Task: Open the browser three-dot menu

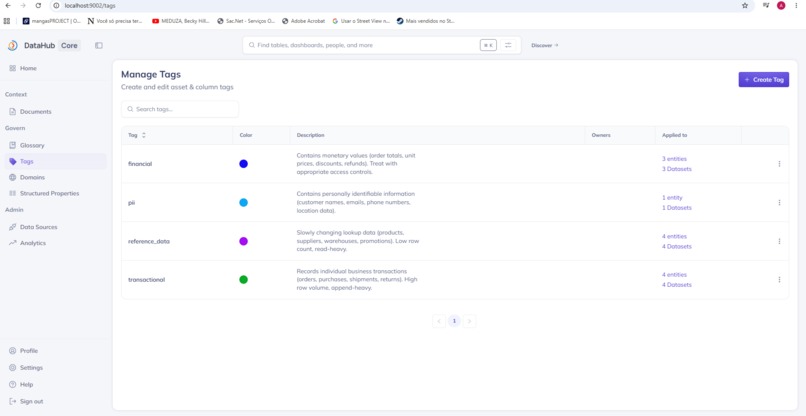Action: point(796,5)
